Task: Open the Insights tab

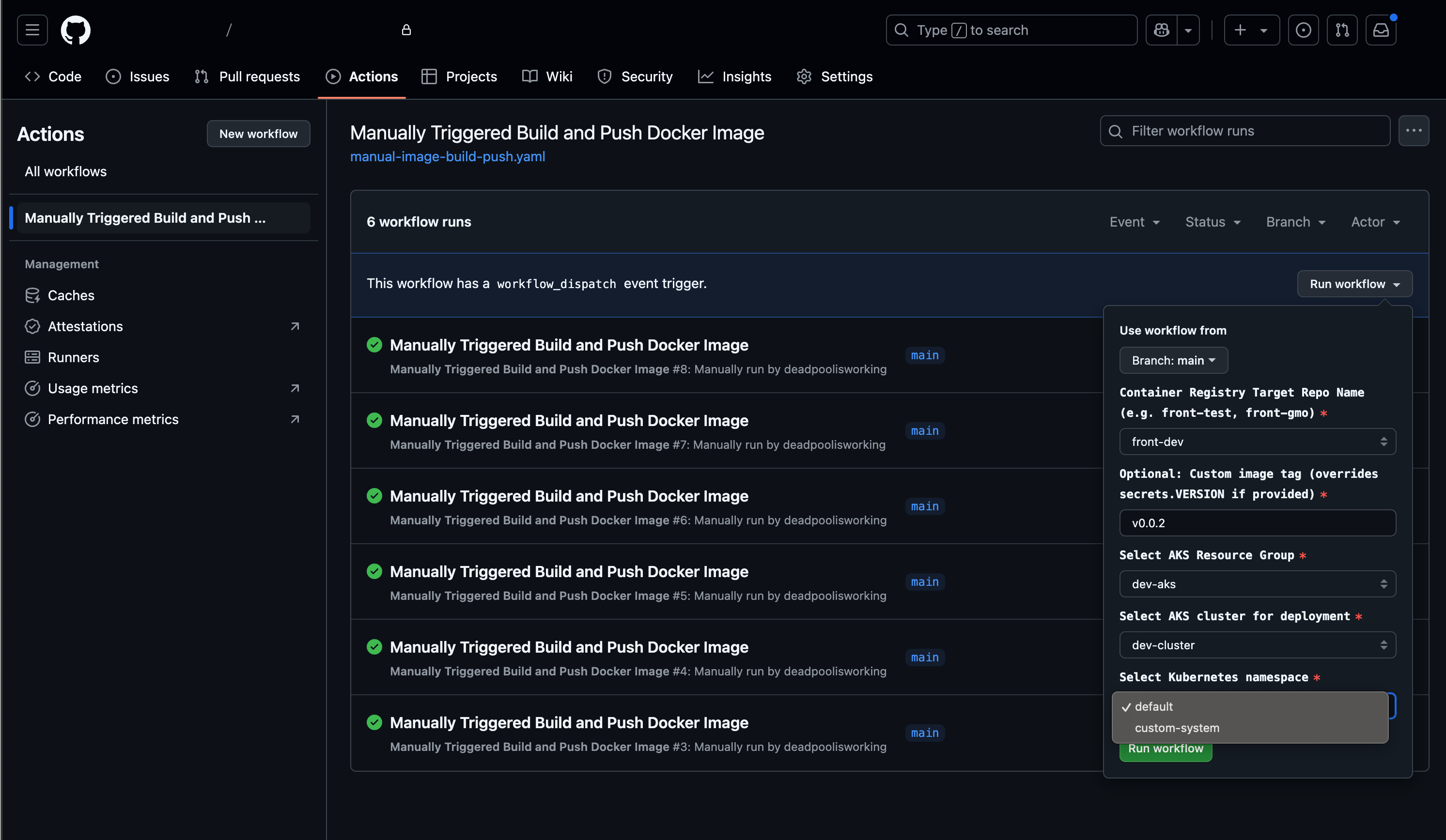Action: point(734,76)
